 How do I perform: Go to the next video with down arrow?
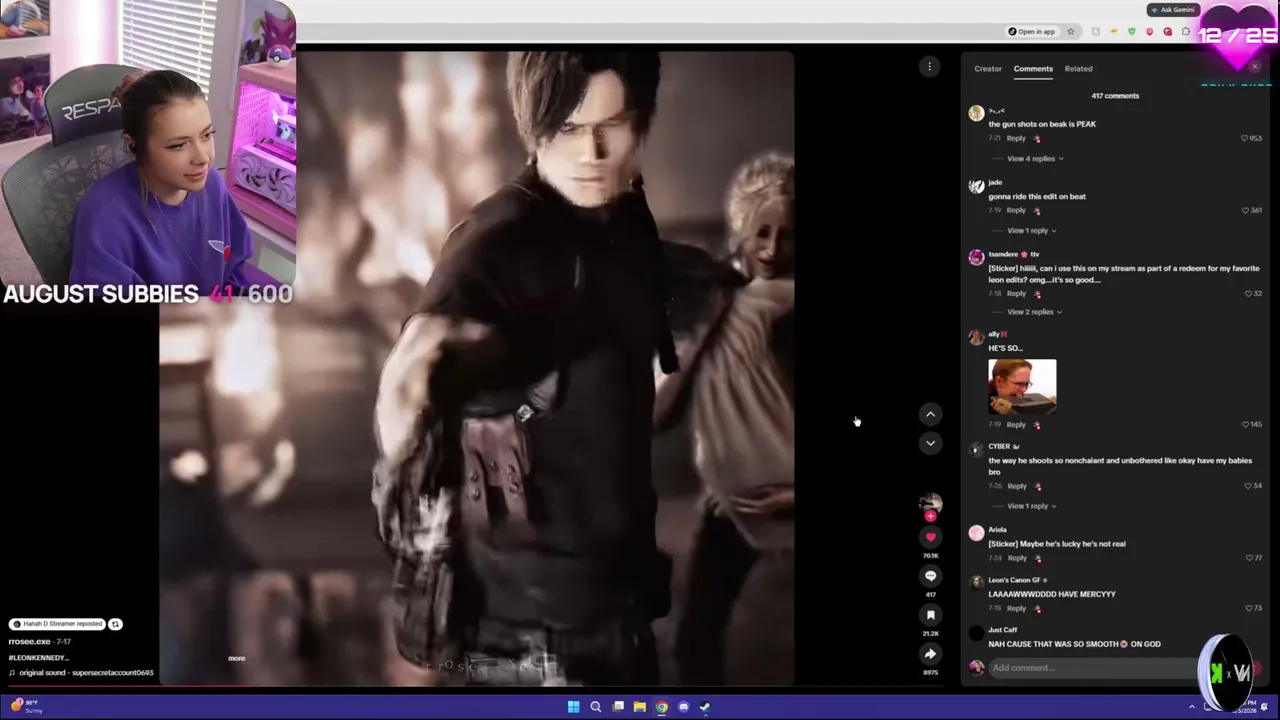point(930,443)
